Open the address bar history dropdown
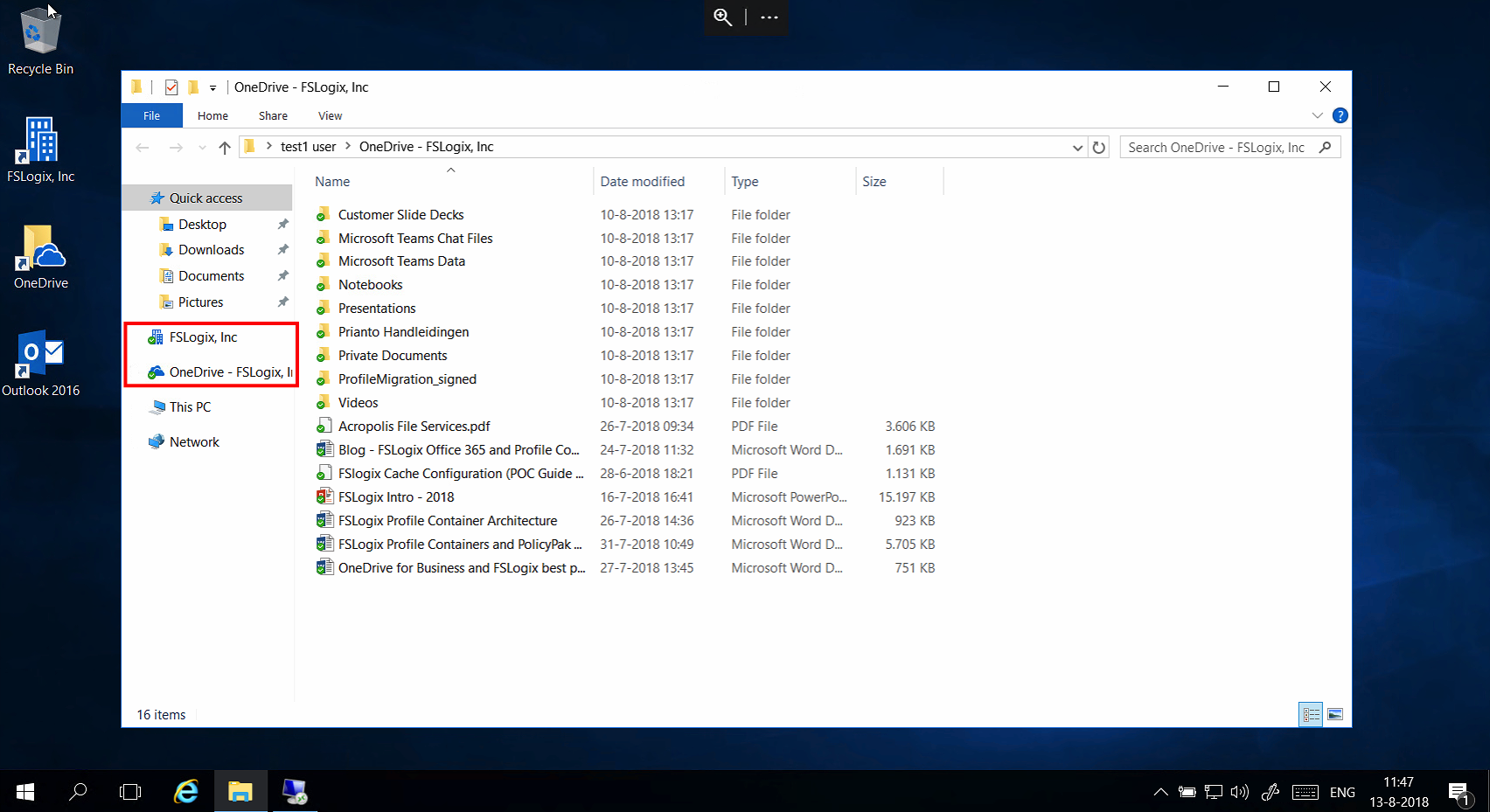Image resolution: width=1490 pixels, height=812 pixels. click(1077, 148)
